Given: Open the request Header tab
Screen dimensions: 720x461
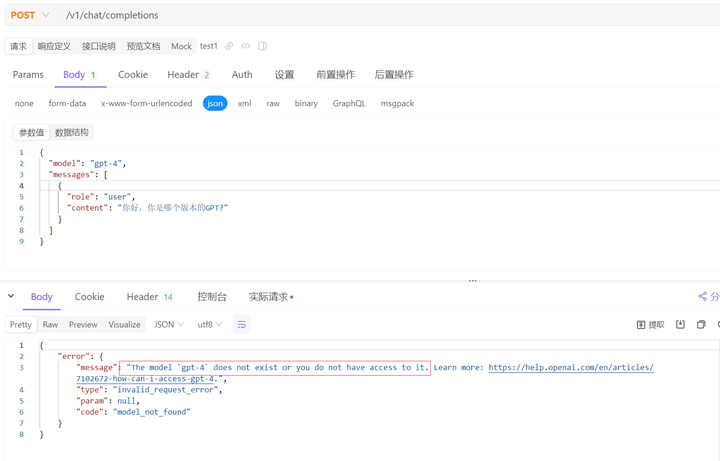Looking at the screenshot, I should coord(189,74).
